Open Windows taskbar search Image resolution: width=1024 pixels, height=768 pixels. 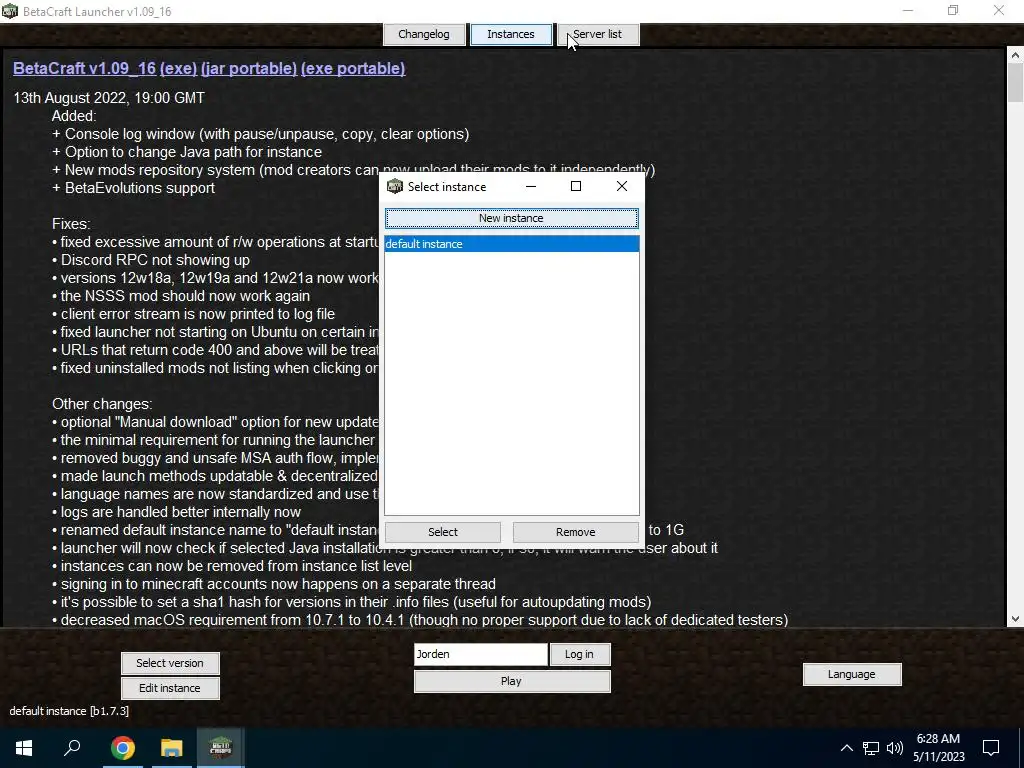[72, 748]
